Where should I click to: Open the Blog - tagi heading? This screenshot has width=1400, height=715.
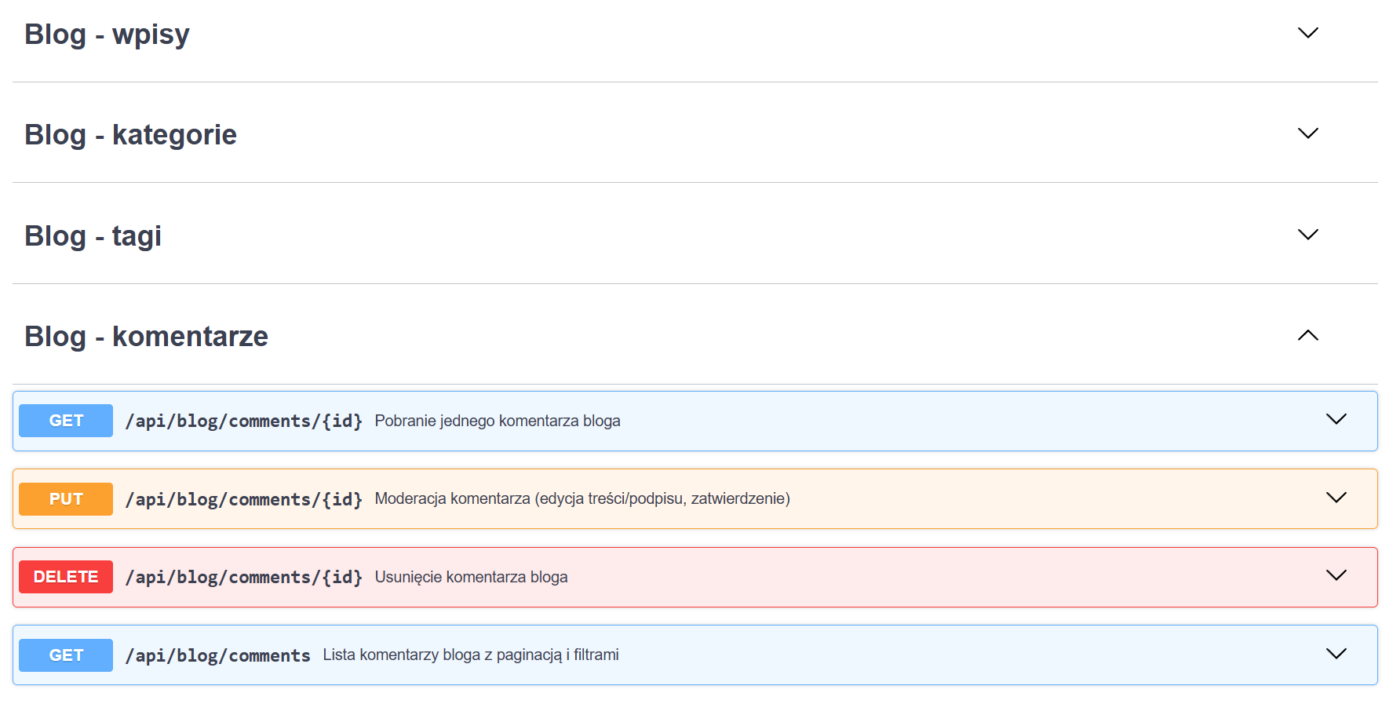pos(93,236)
